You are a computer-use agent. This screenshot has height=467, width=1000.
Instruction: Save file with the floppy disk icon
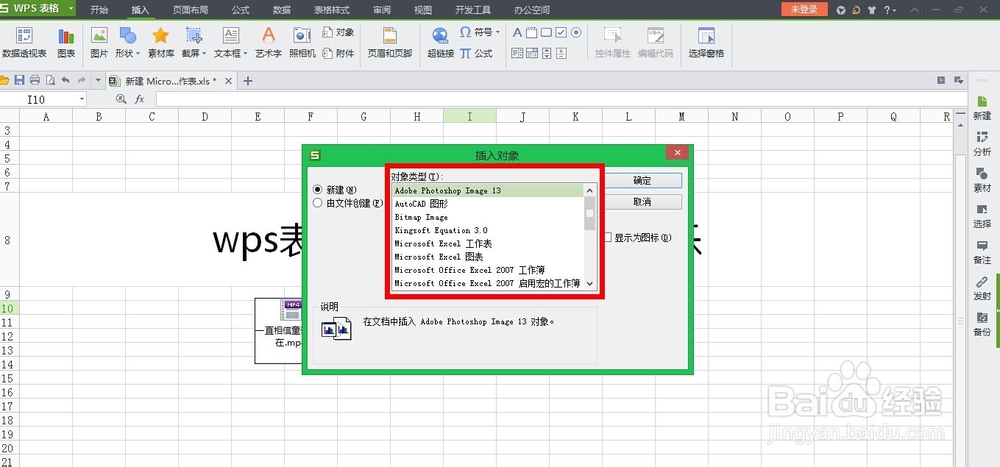tap(19, 80)
